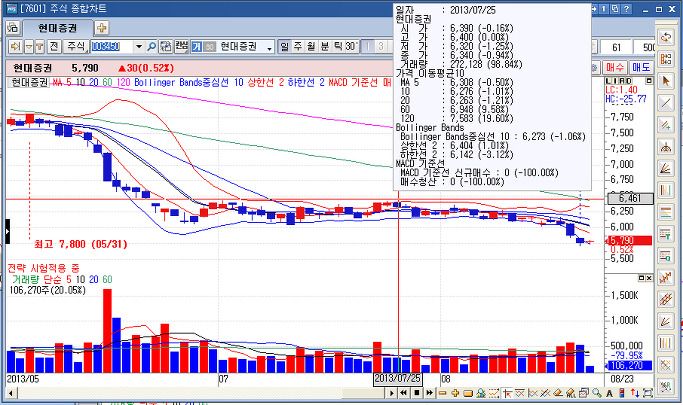Viewport: 683px width, 405px height.
Task: Select the 일 (daily) period button
Action: point(284,46)
